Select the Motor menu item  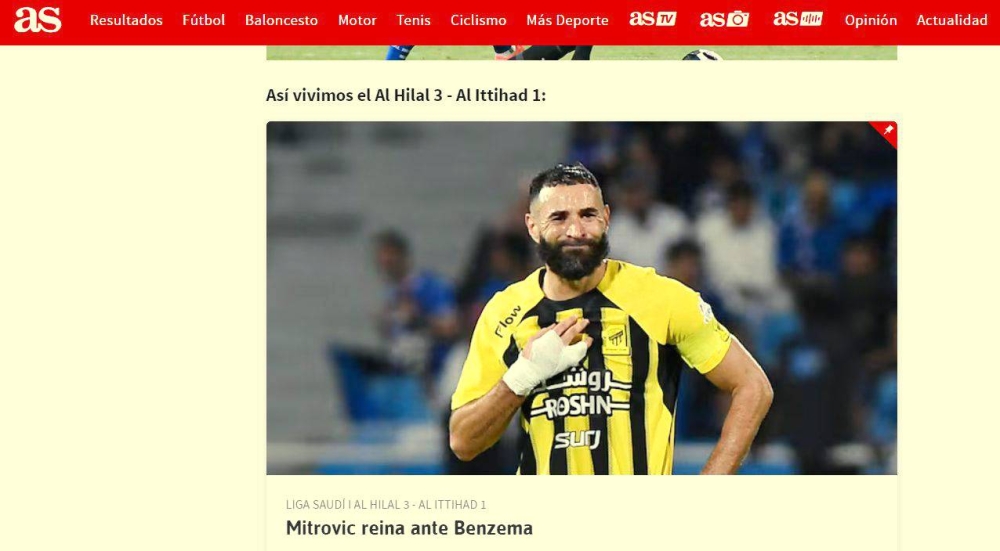coord(357,20)
